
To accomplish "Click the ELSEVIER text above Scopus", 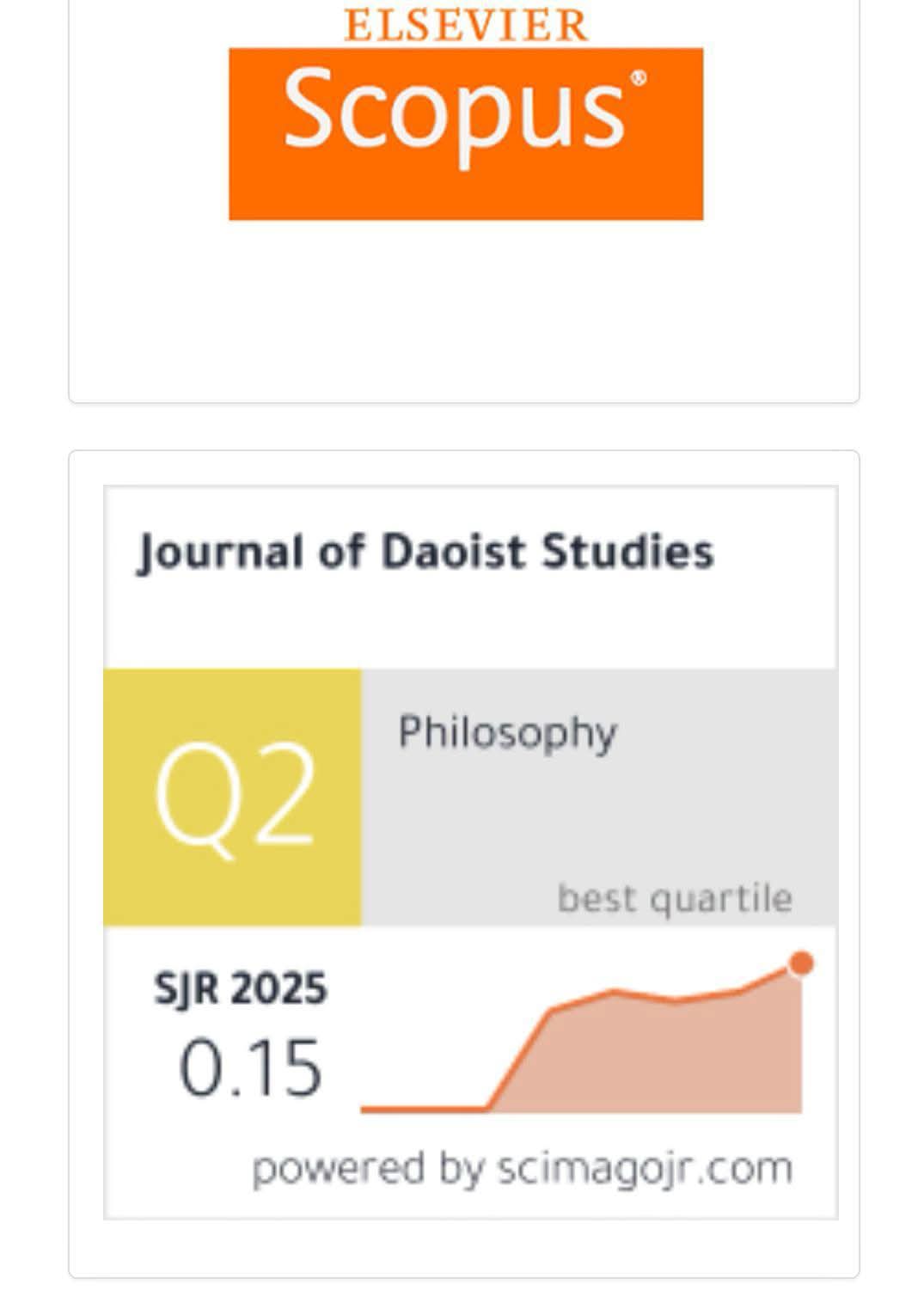I will [x=466, y=25].
